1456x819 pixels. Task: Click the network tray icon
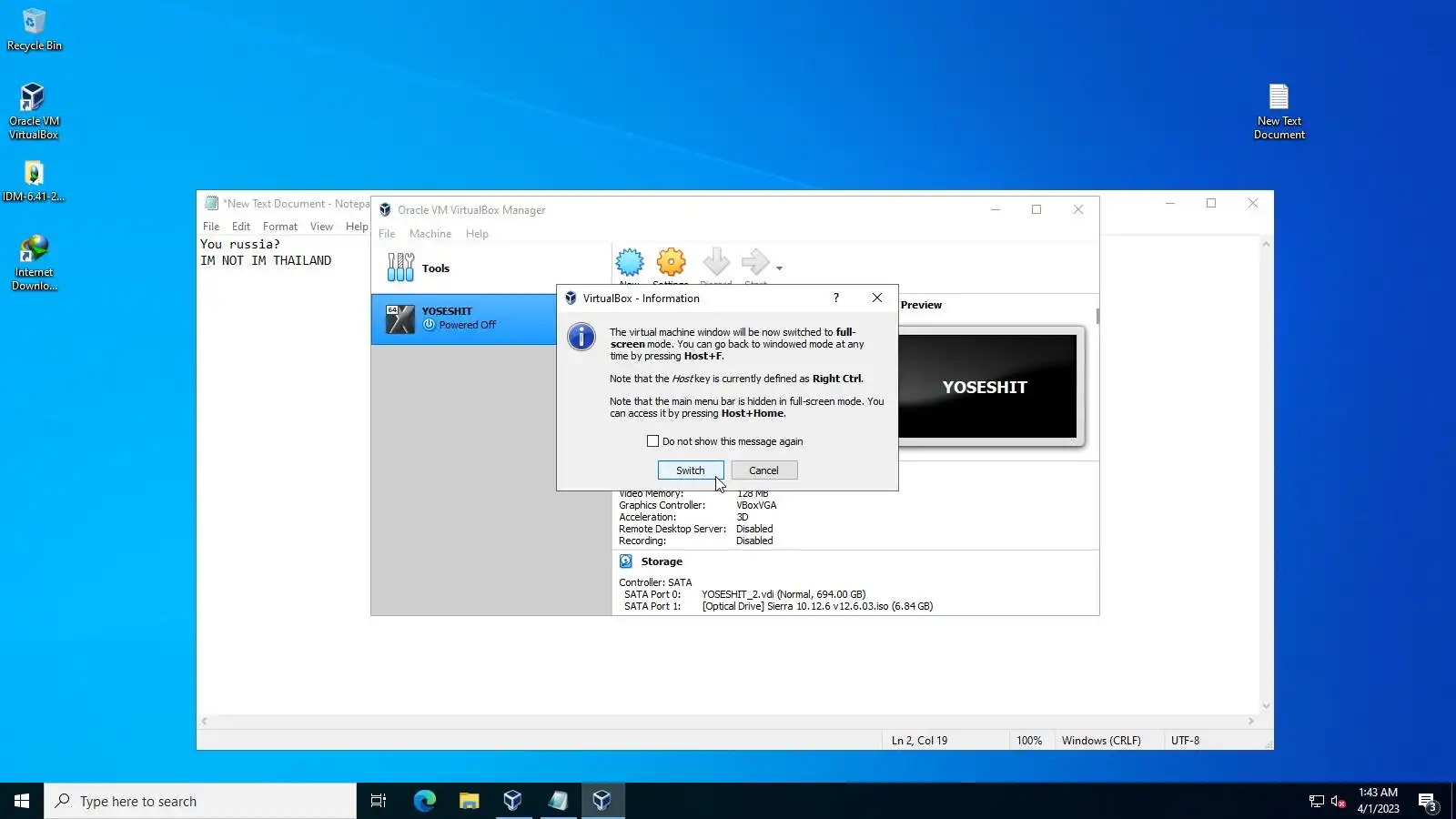[x=1316, y=801]
